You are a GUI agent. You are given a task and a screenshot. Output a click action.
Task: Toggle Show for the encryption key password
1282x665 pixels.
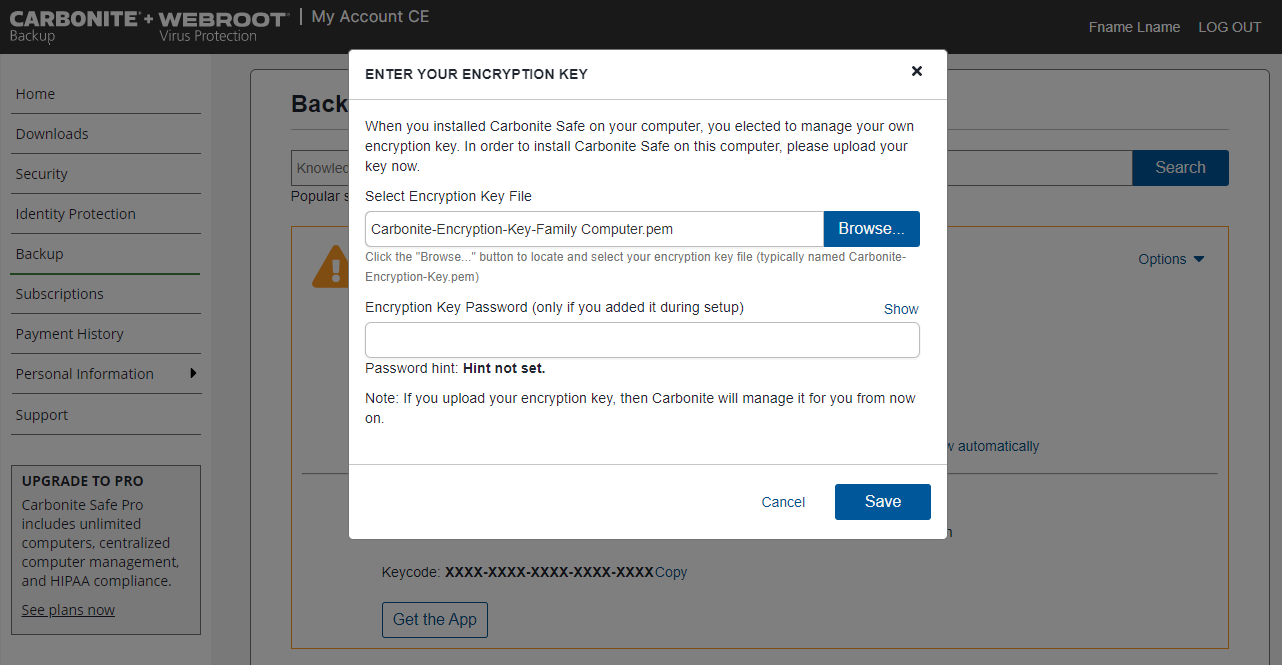(x=901, y=309)
